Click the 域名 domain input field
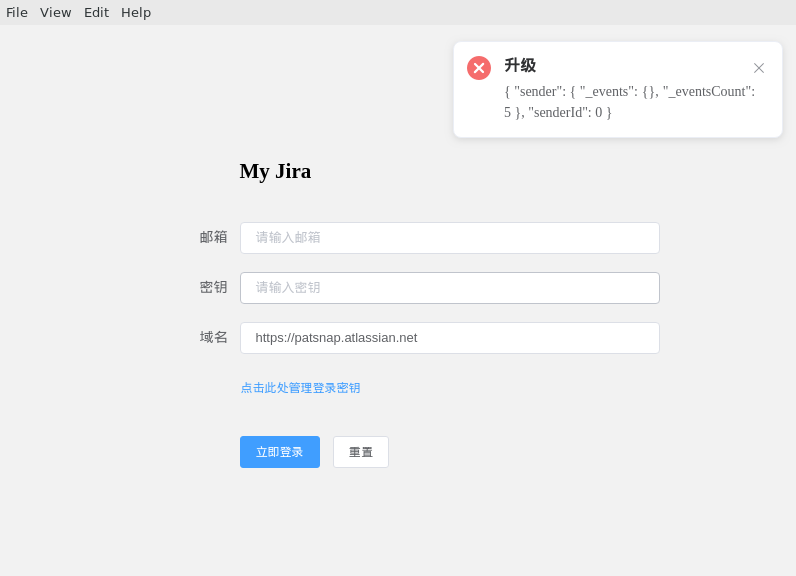 tap(450, 338)
